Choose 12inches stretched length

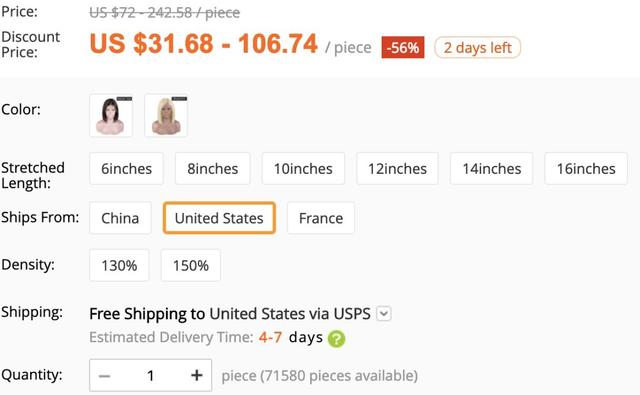tap(398, 169)
